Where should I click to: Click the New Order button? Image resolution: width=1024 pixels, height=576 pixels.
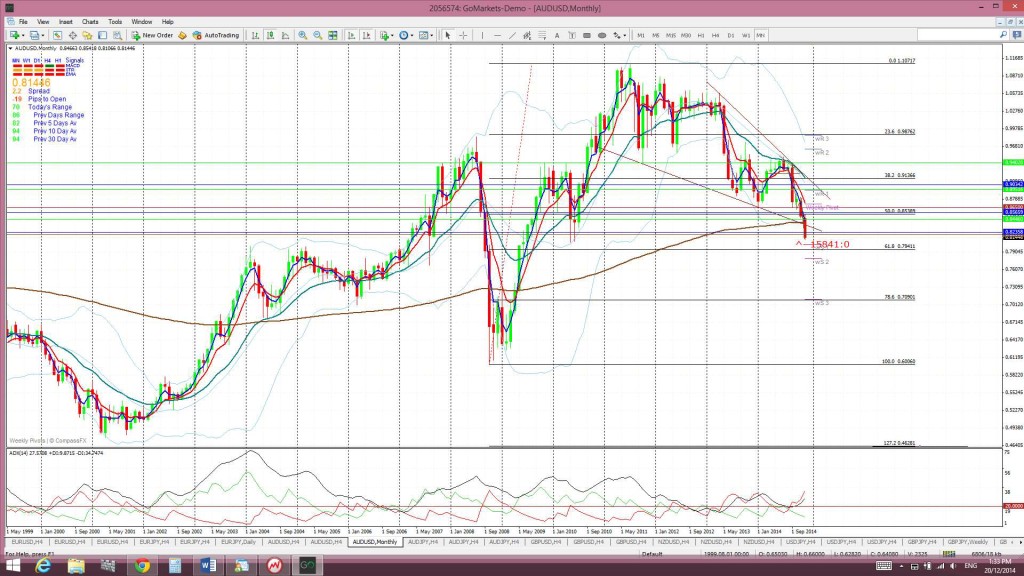click(152, 35)
